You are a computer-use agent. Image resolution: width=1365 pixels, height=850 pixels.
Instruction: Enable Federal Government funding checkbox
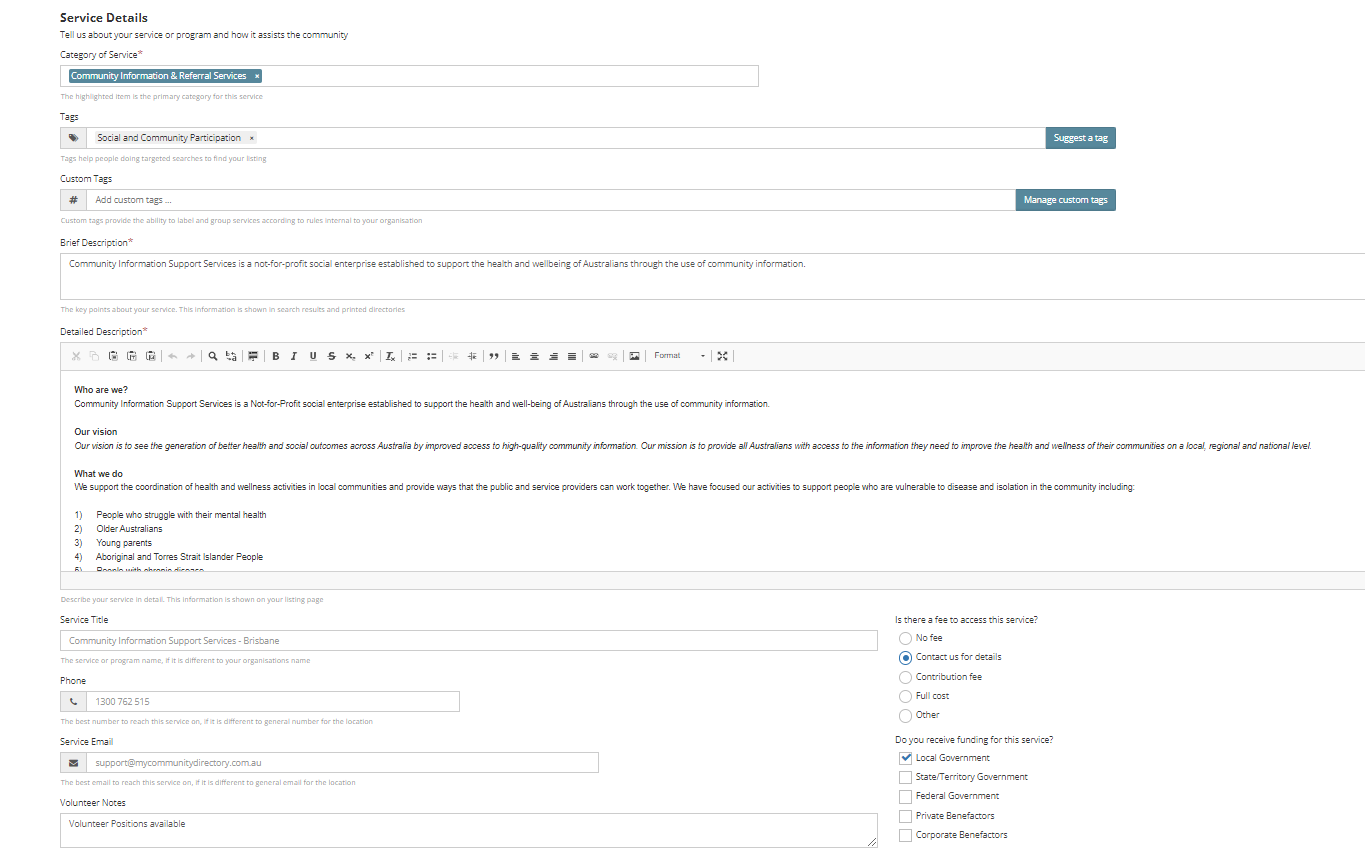[x=906, y=796]
